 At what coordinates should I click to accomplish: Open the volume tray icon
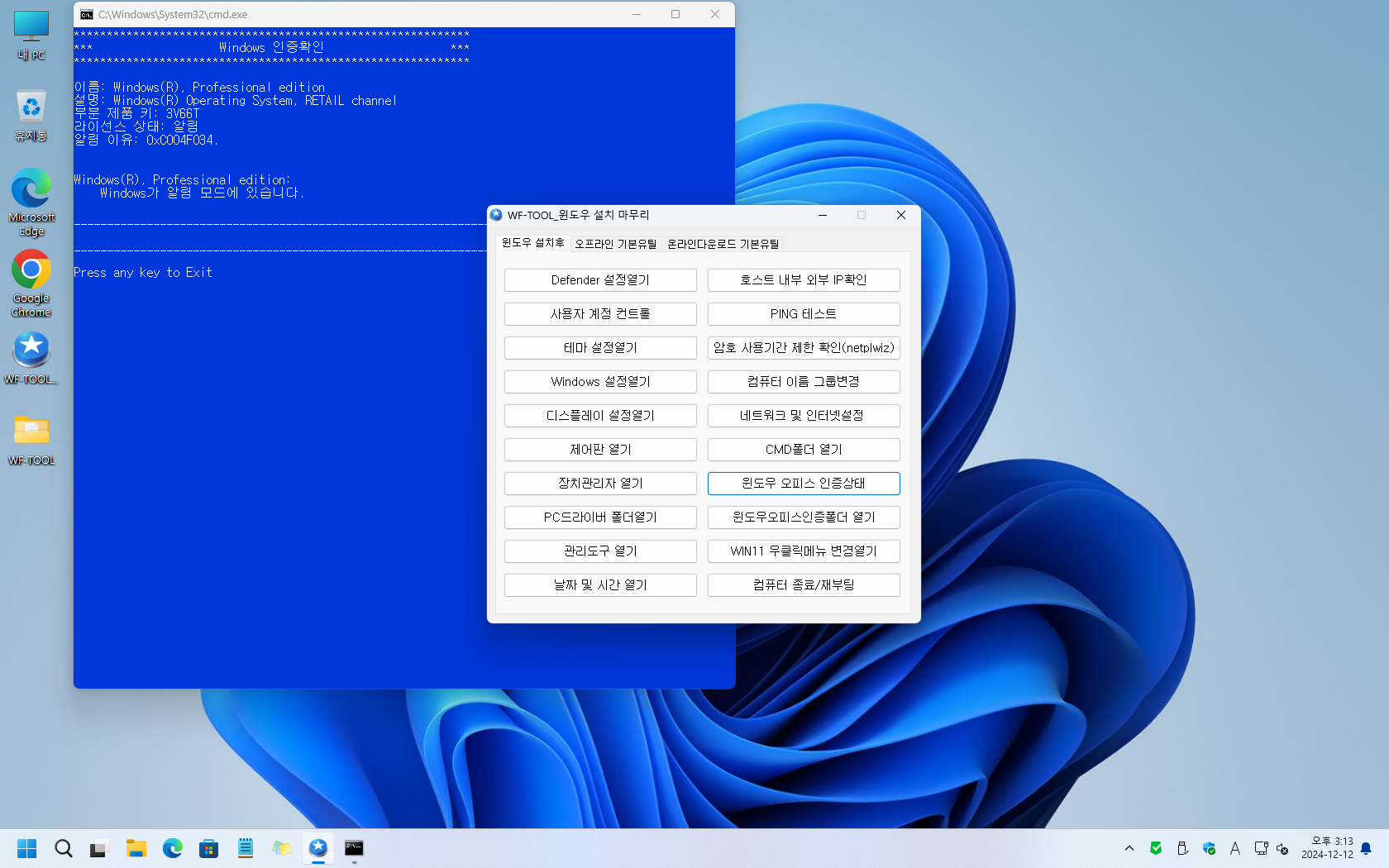point(1282,848)
